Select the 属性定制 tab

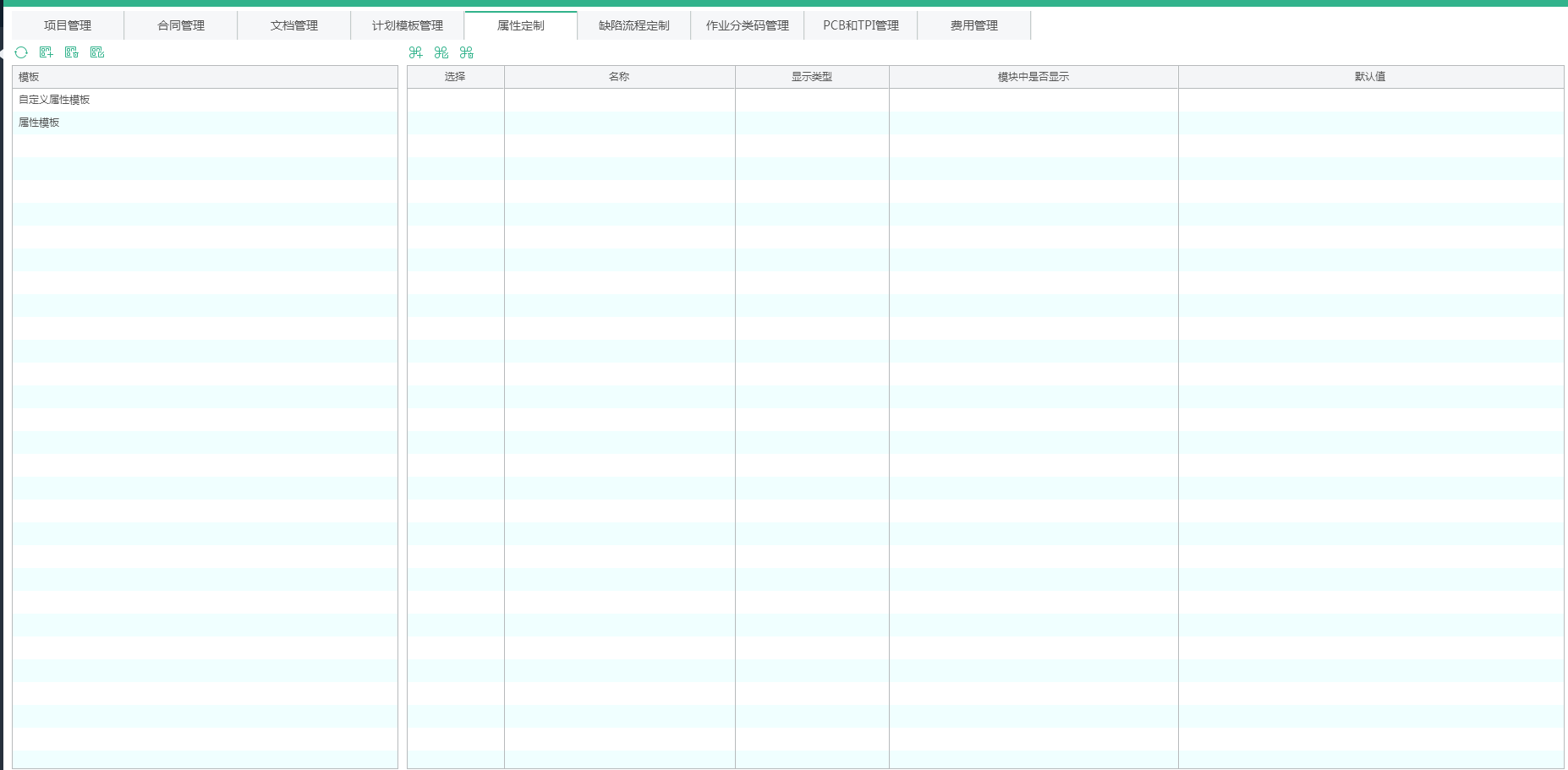click(x=521, y=25)
